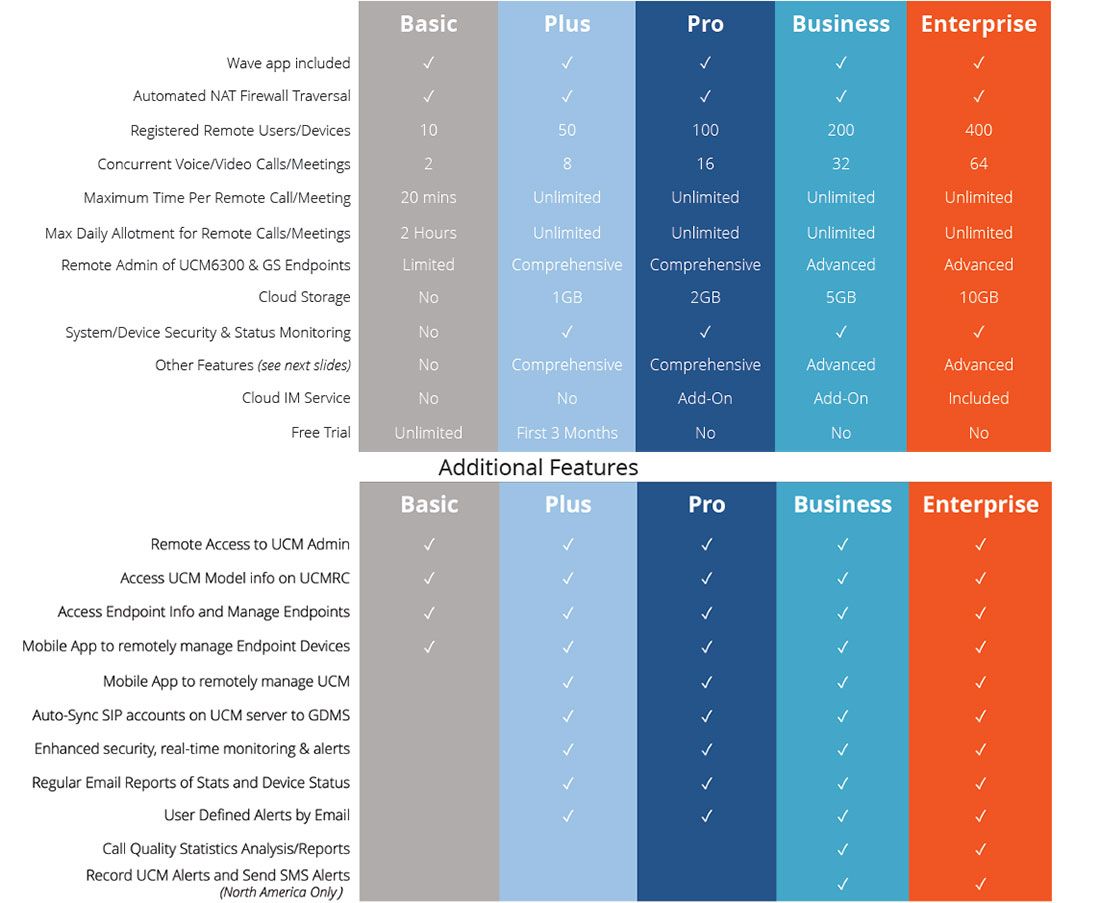The image size is (1100, 903).
Task: Click the "First 3 Months" free trial cell
Action: (567, 433)
